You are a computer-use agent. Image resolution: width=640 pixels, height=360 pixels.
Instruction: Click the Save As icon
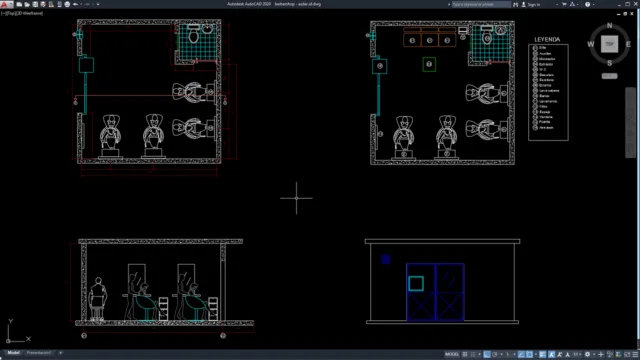43,4
